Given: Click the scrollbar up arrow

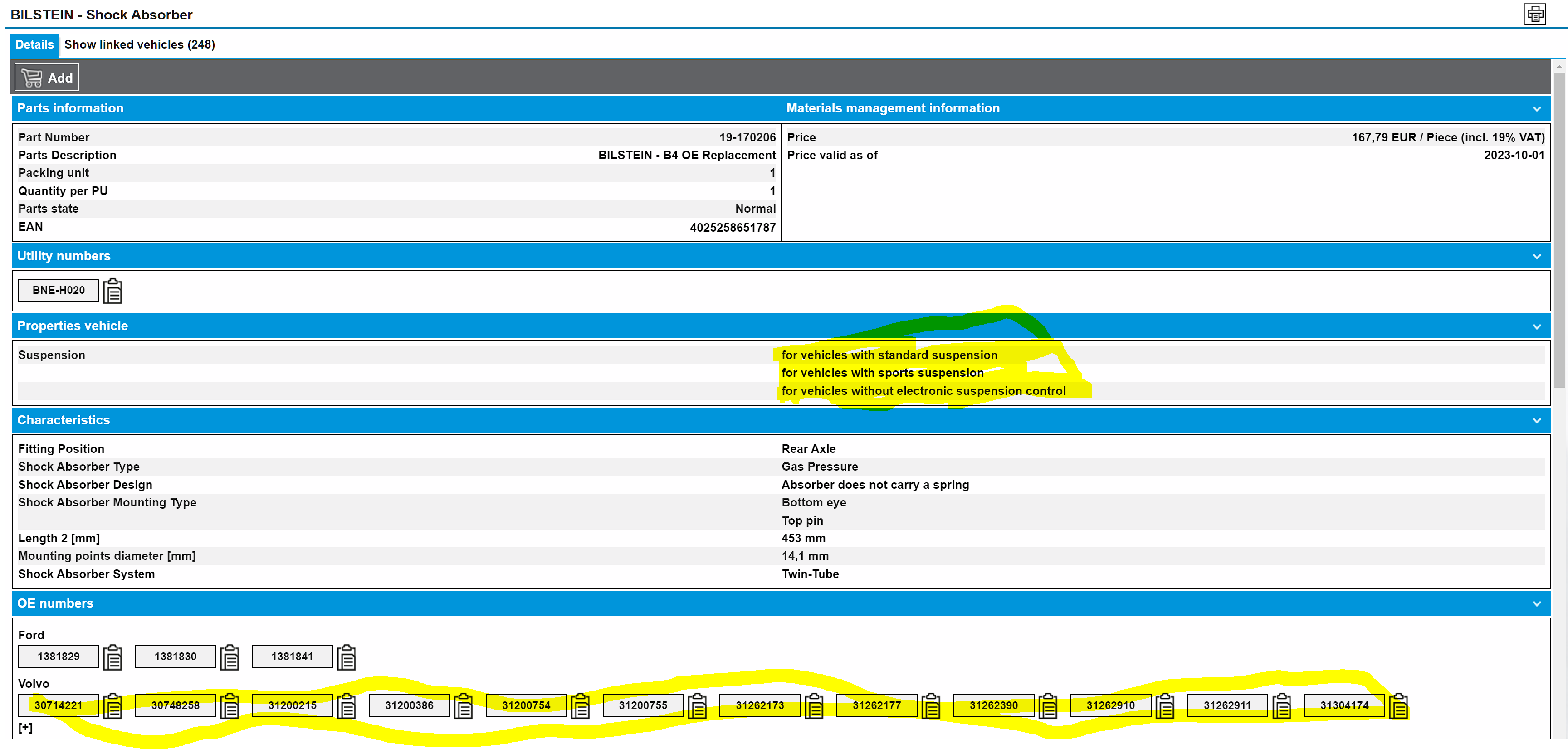Looking at the screenshot, I should click(1559, 66).
